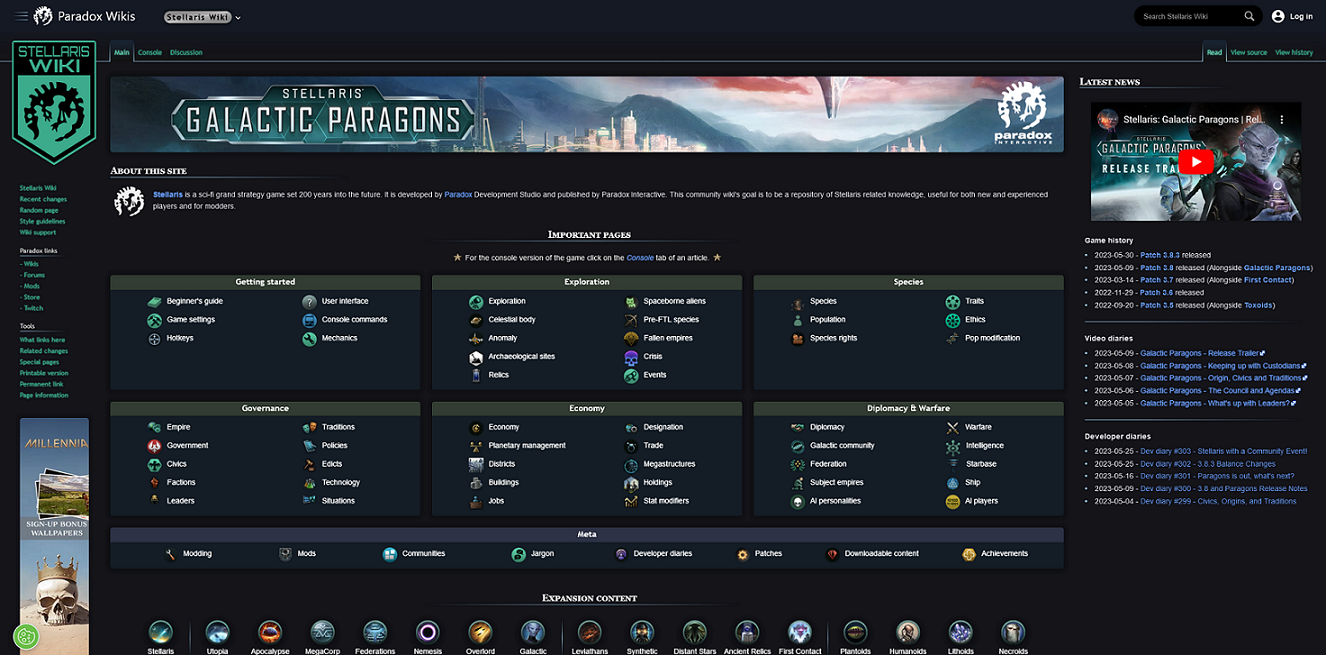
Task: Click the Nemesis expansion icon
Action: (427, 632)
